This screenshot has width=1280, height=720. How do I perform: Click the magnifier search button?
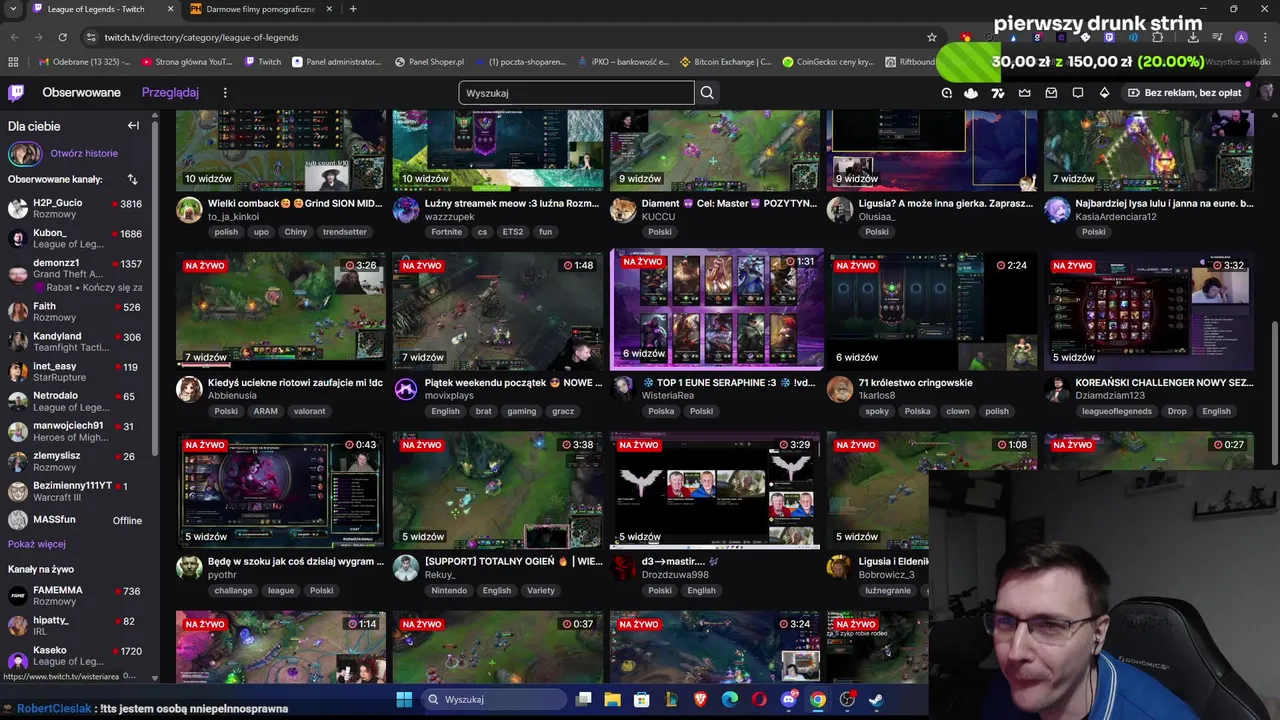pos(707,93)
